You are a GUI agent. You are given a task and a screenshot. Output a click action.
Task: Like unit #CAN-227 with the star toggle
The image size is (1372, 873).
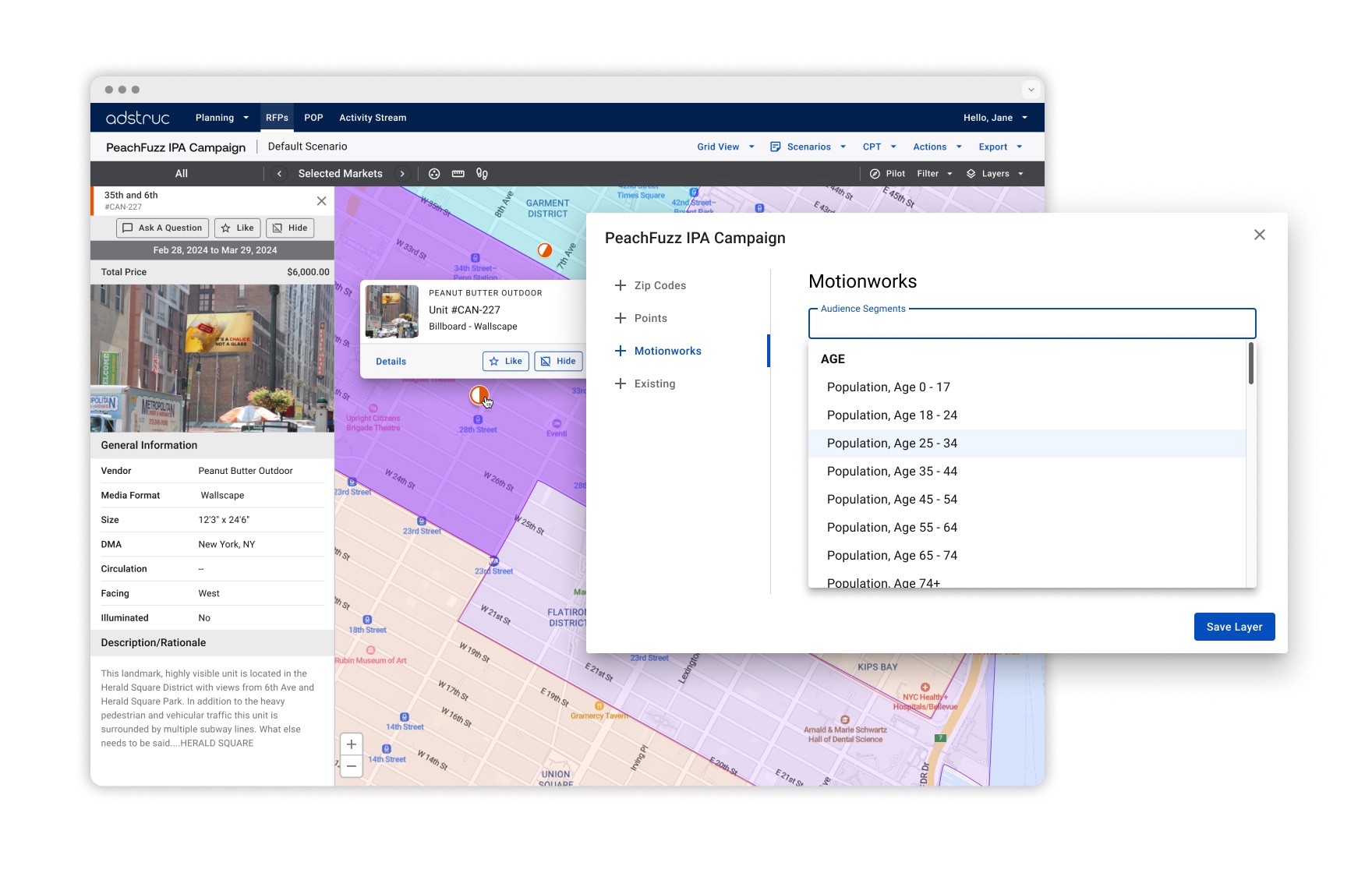[237, 228]
